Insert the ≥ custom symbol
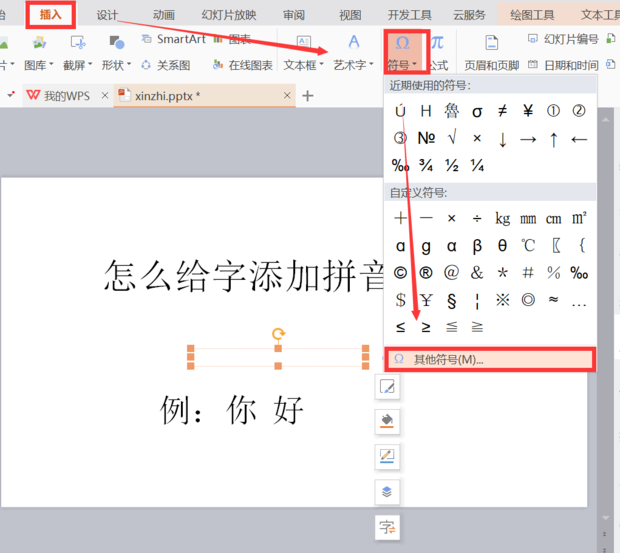The image size is (620, 553). click(426, 327)
